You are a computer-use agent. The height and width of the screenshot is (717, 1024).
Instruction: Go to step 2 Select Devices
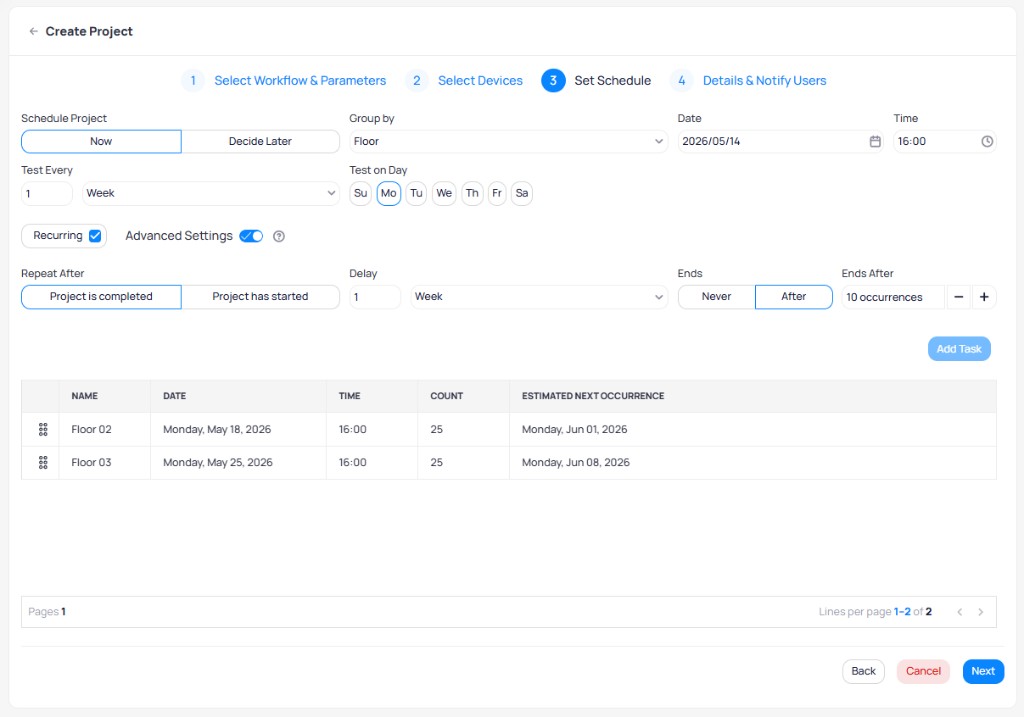464,81
